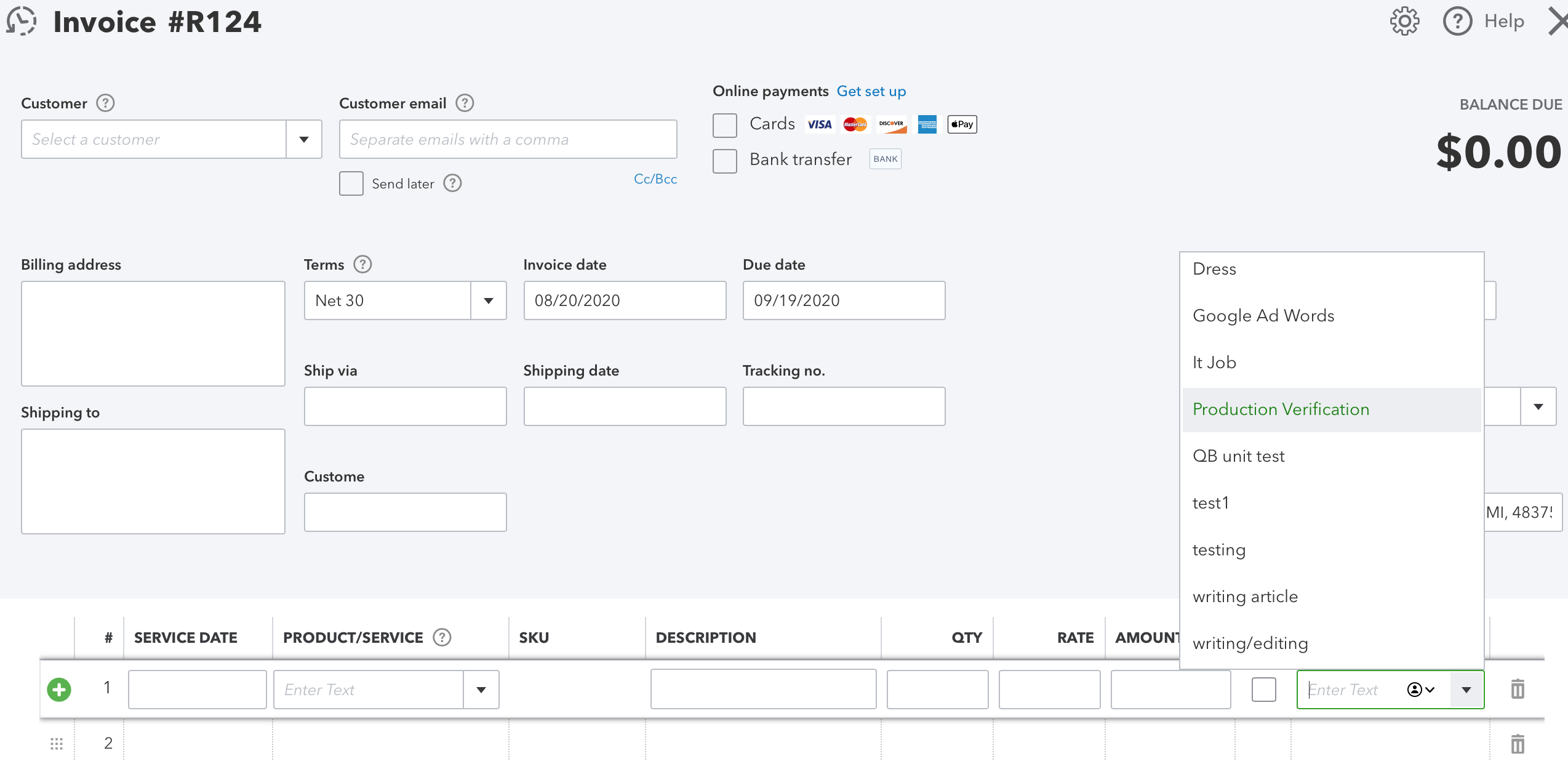Select Production Verification from the list
This screenshot has height=761, width=1568.
[x=1281, y=409]
